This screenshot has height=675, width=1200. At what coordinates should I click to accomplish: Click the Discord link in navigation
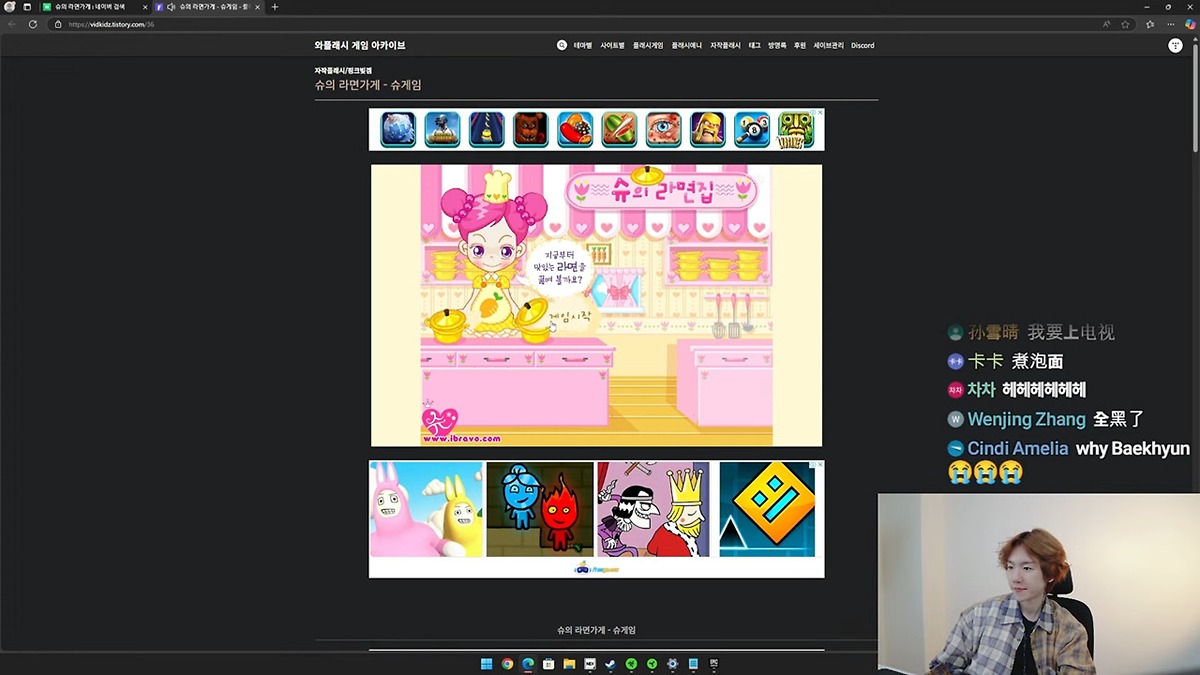(862, 45)
